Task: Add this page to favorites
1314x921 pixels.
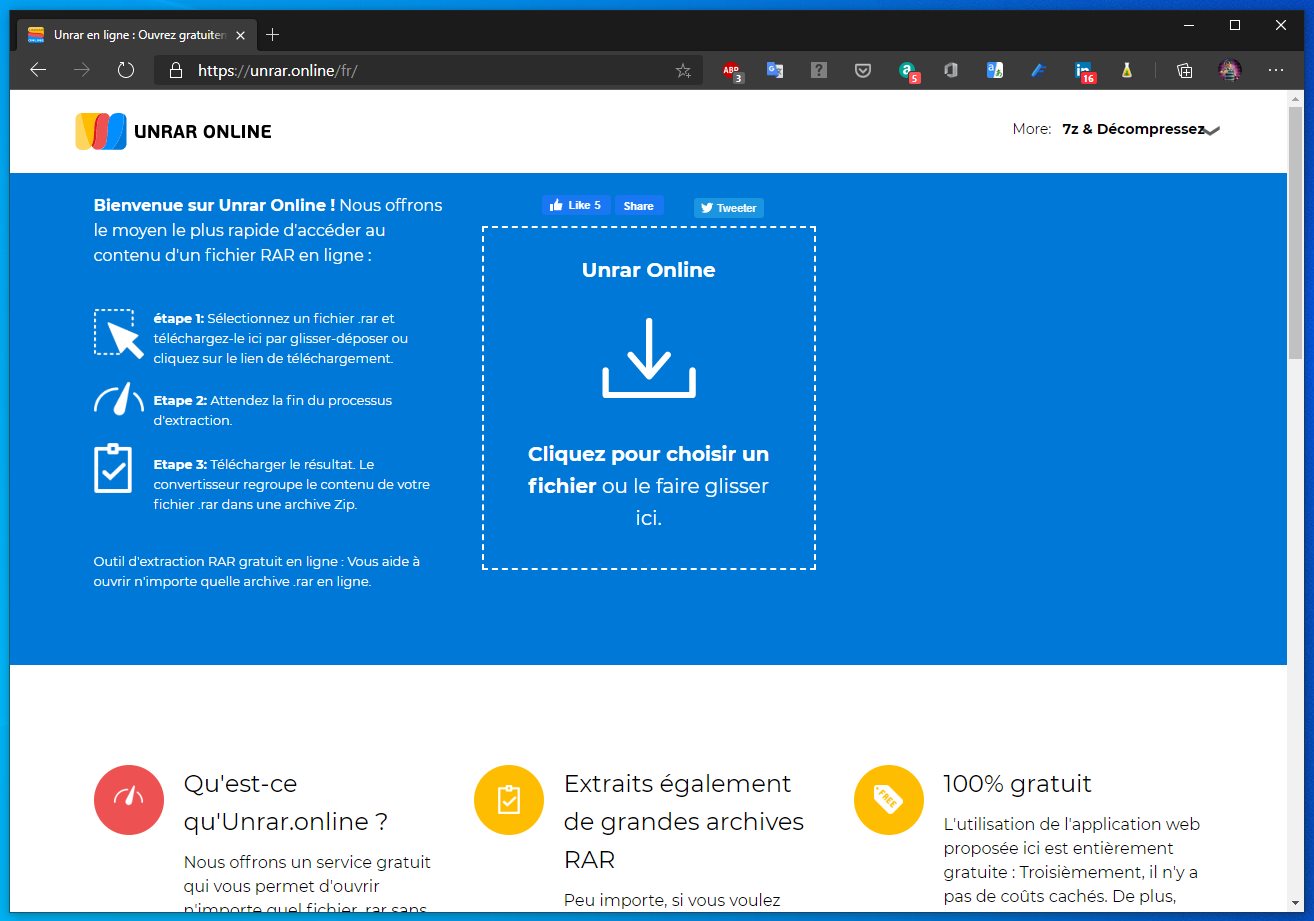Action: pos(683,70)
